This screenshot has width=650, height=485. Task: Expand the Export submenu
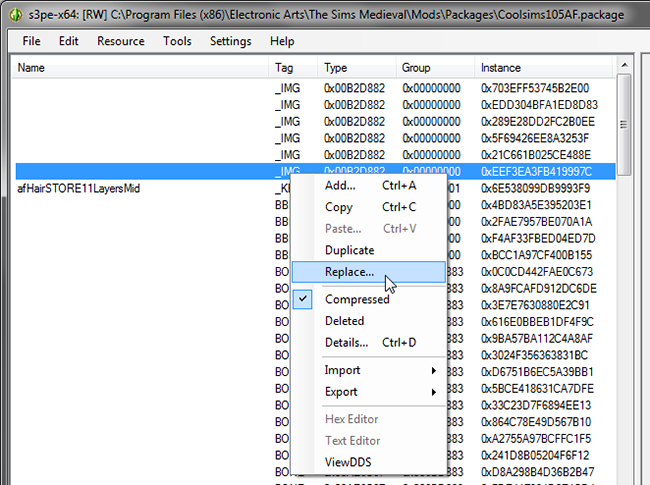point(342,392)
